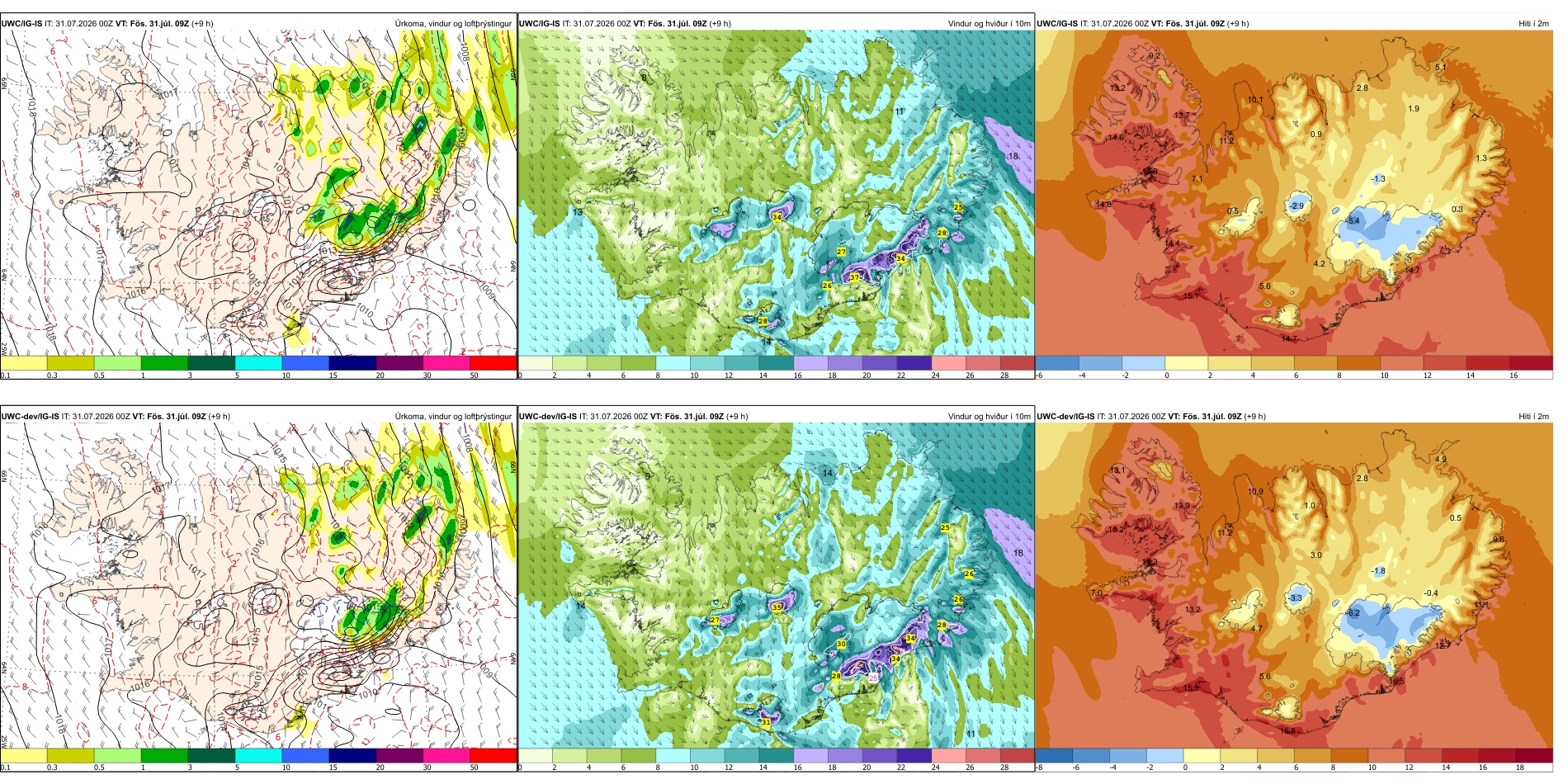Pick pale yellow 0 swatch in UWC/IG-IS temperature legend
Screen dimensions: 1568x784
(x=1186, y=363)
